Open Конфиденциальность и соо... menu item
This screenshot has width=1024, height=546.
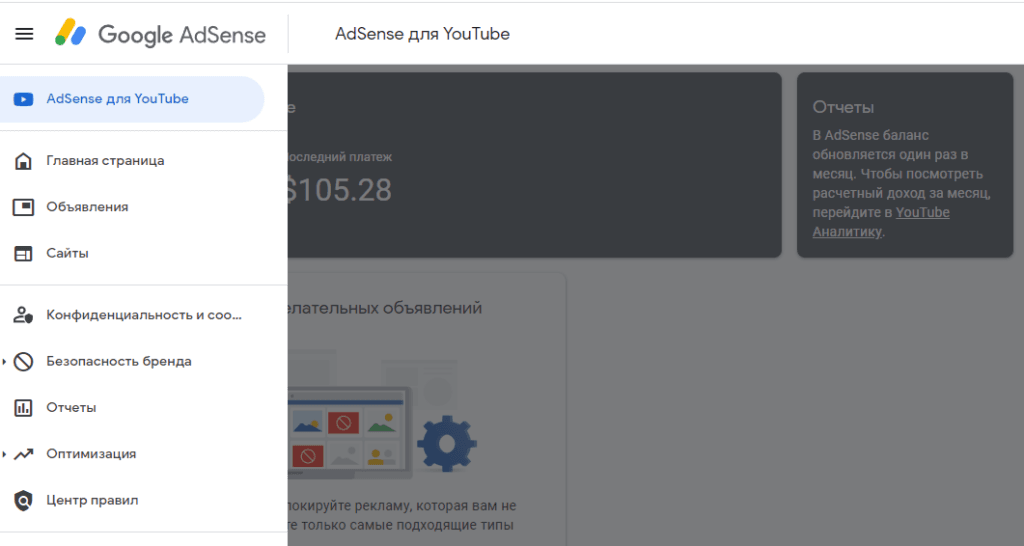[144, 315]
